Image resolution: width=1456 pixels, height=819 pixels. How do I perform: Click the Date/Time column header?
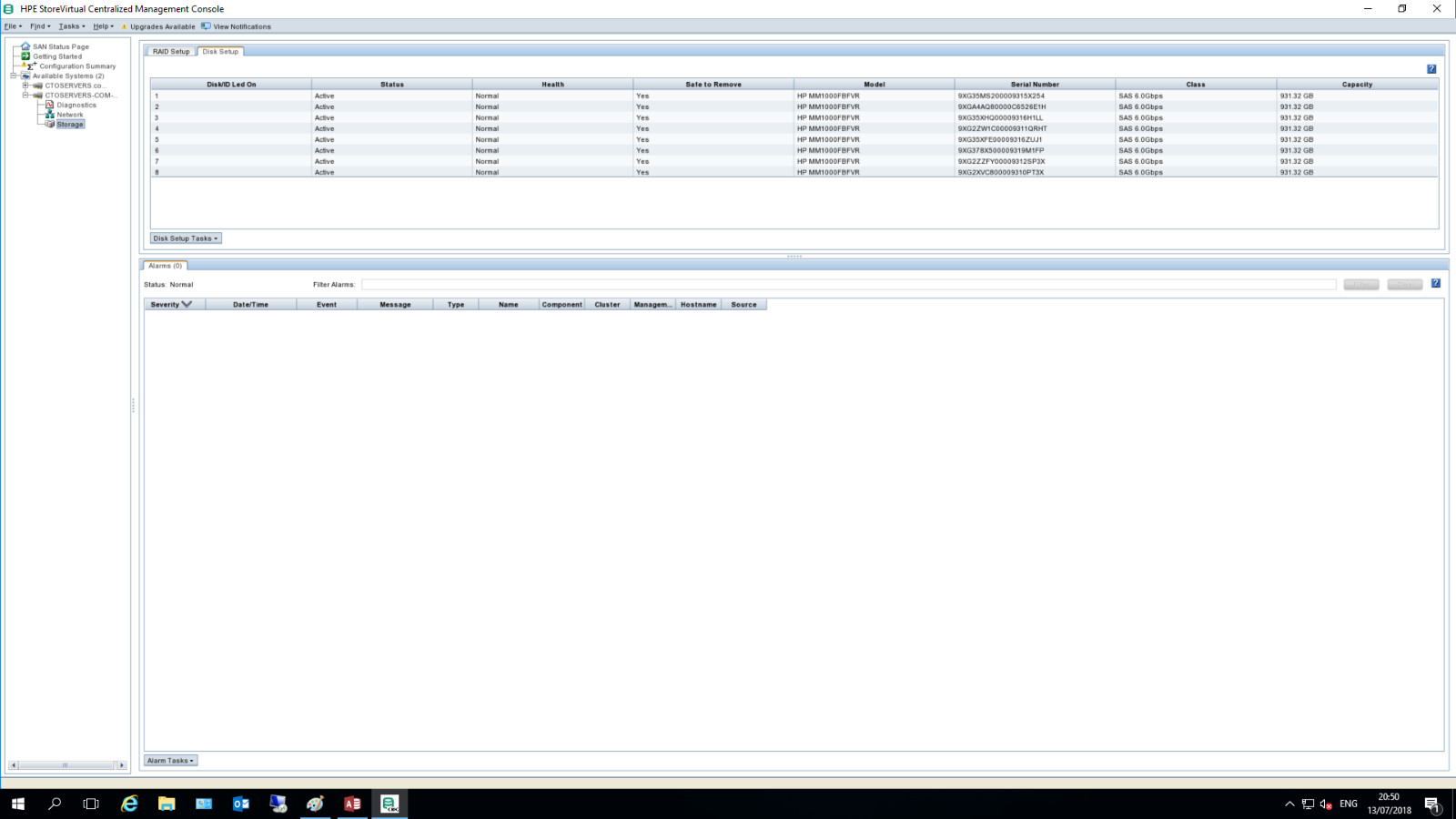[x=250, y=305]
